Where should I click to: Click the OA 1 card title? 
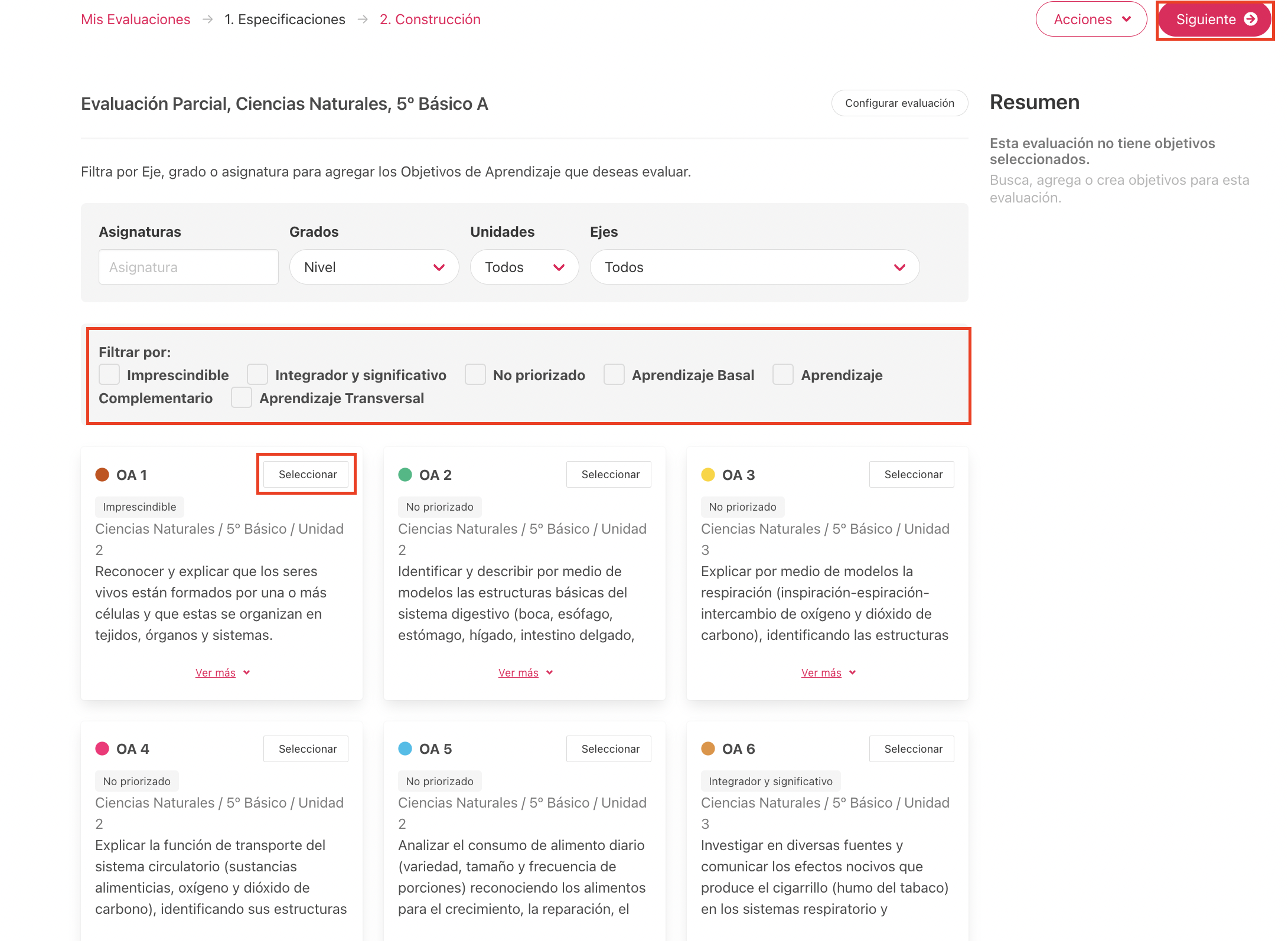132,475
